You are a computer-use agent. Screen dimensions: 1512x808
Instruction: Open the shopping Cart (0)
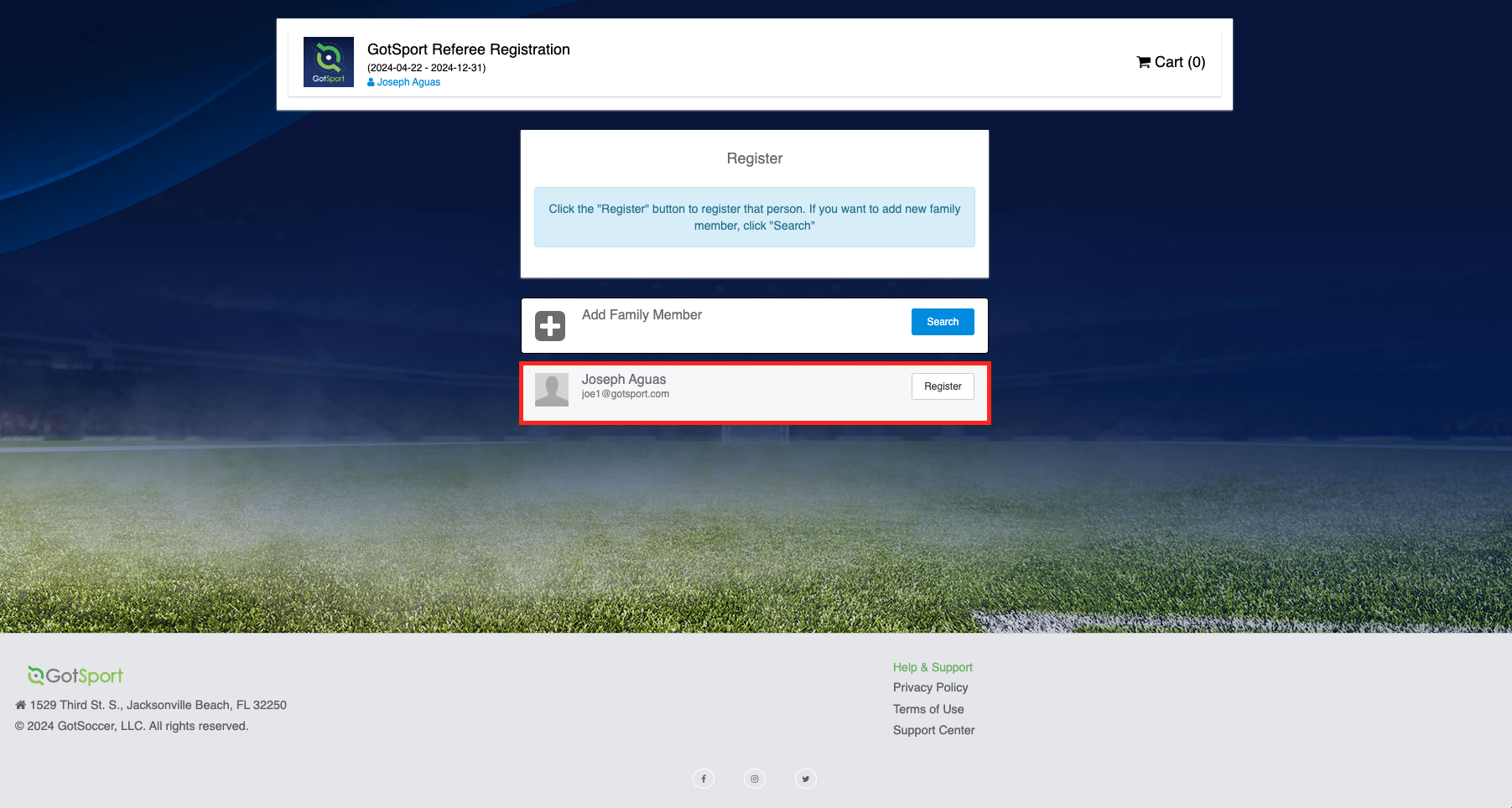click(x=1171, y=62)
